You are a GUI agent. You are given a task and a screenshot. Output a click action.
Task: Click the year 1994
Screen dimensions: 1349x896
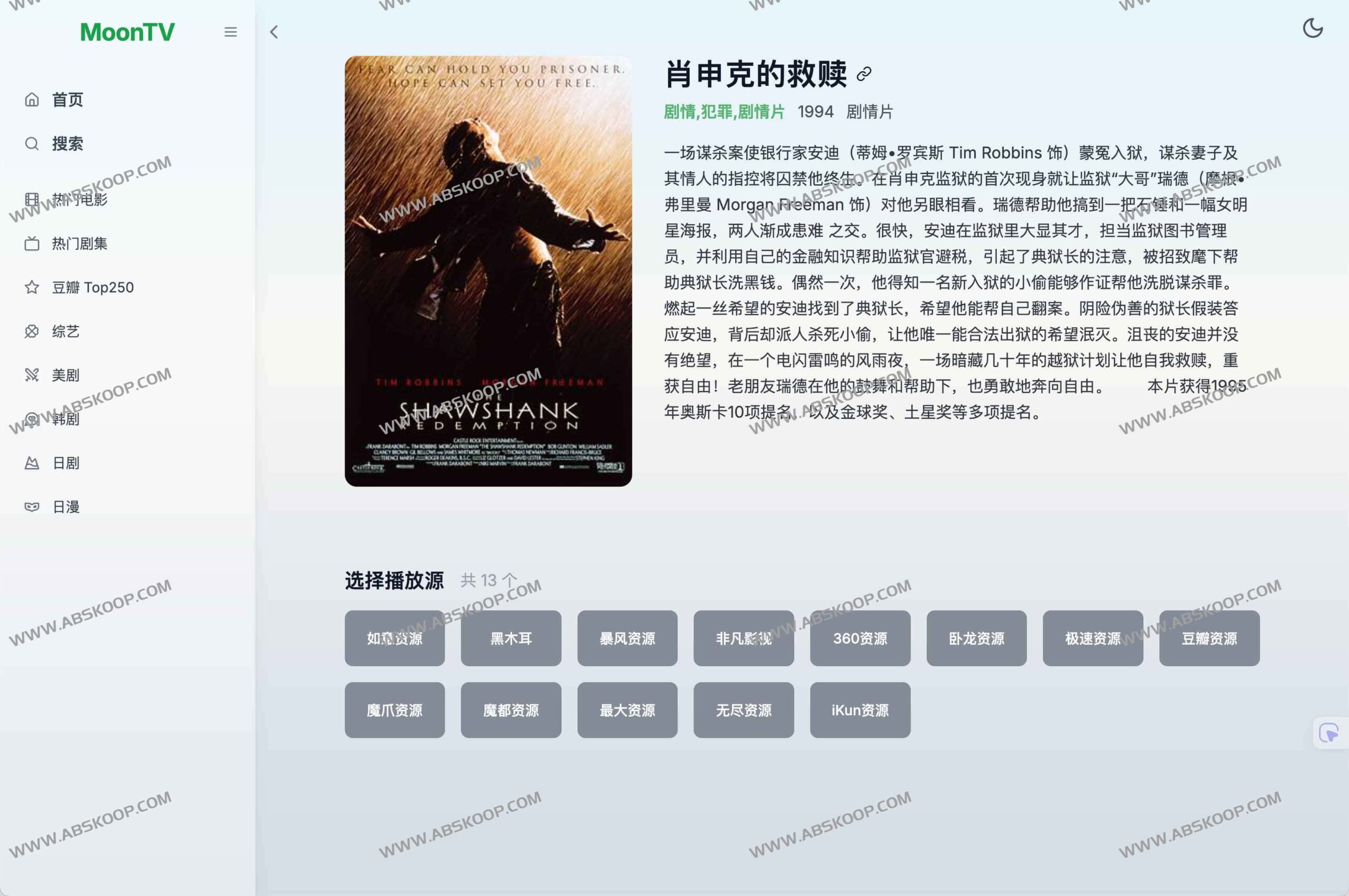pyautogui.click(x=815, y=112)
